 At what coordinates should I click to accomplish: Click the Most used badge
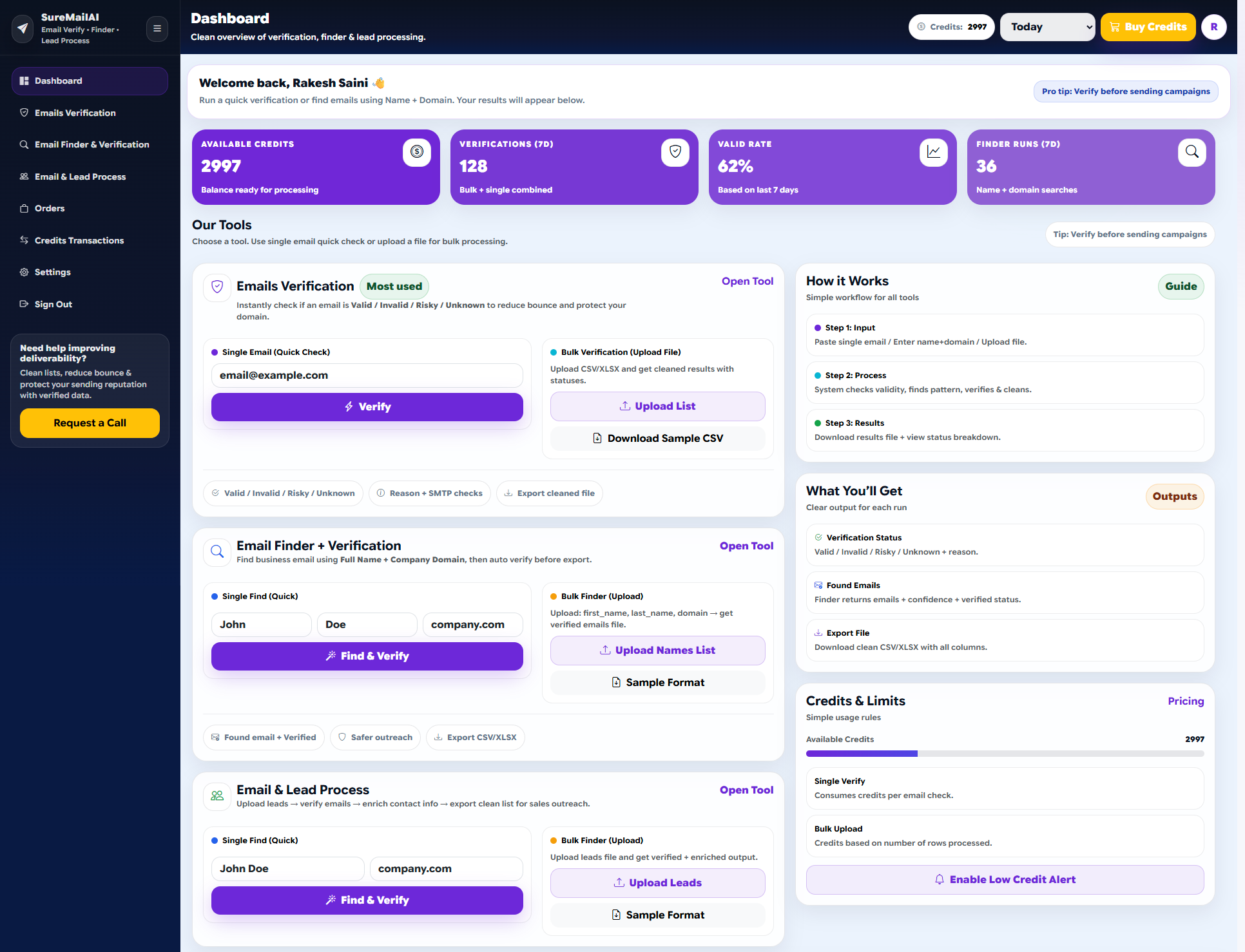[394, 287]
